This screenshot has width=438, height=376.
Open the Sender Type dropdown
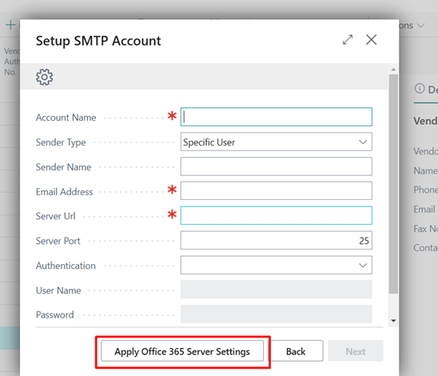point(276,142)
